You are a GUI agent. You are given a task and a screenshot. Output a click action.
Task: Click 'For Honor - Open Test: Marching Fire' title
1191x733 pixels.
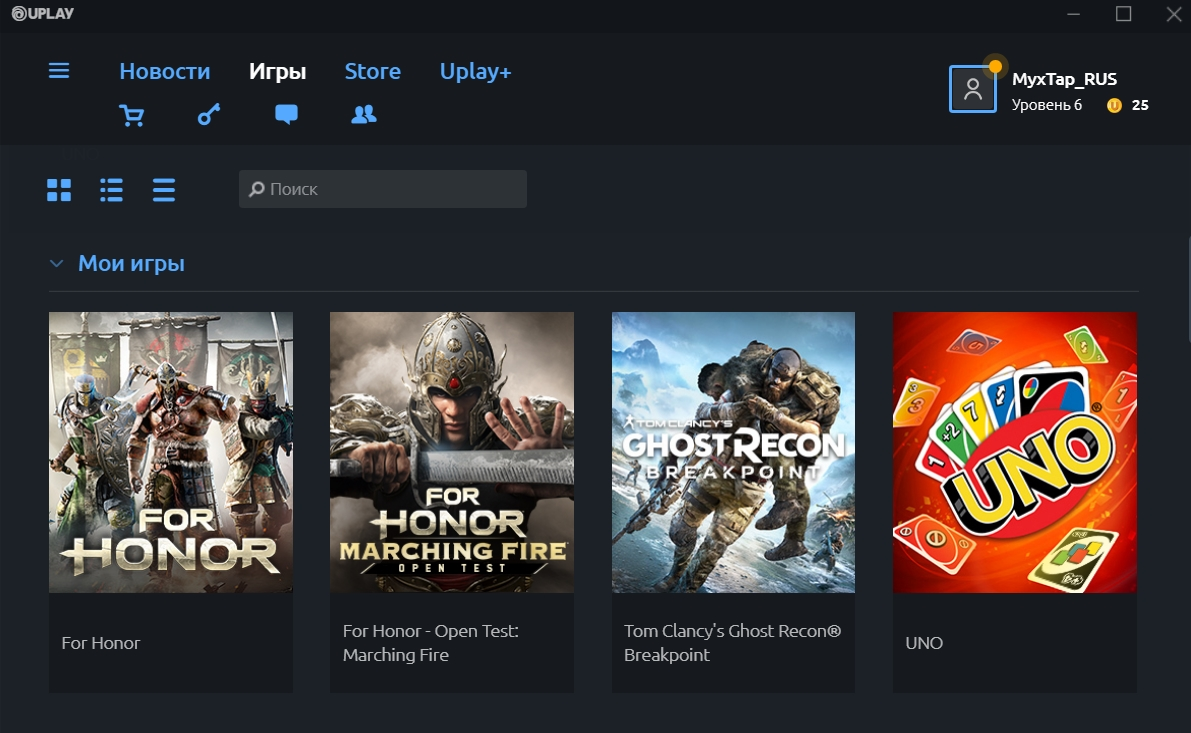(x=431, y=643)
